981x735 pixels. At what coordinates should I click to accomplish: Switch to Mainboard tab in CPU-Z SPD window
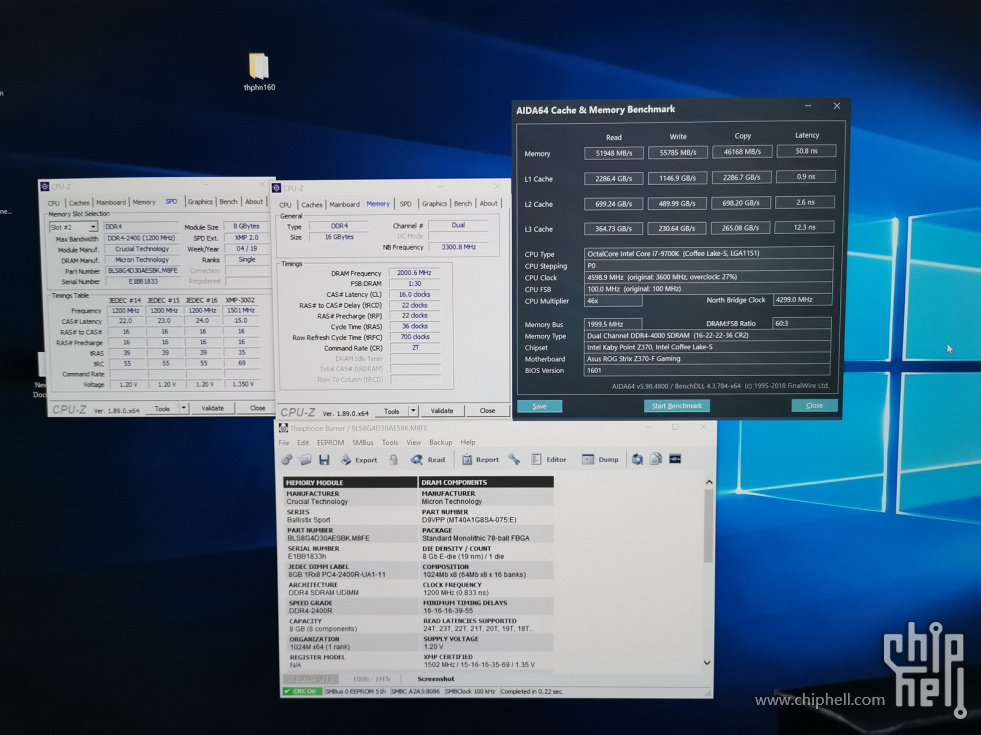coord(111,203)
